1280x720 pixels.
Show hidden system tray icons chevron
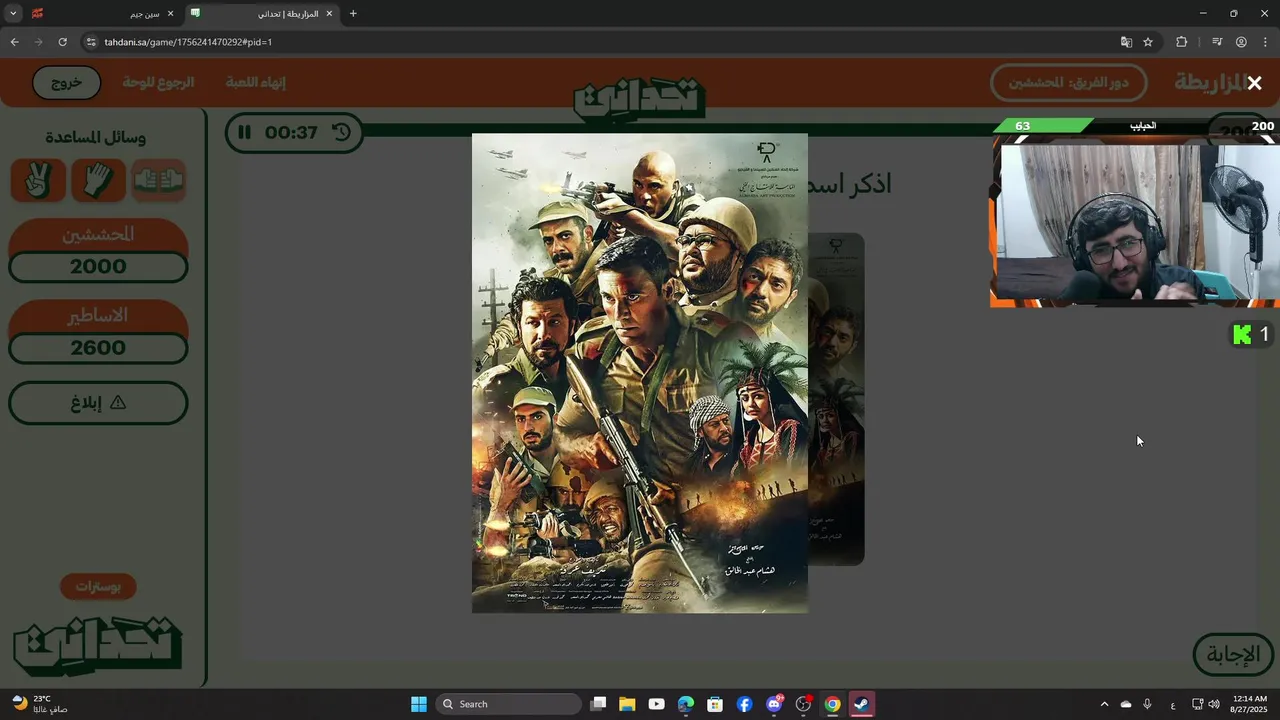coord(1104,704)
